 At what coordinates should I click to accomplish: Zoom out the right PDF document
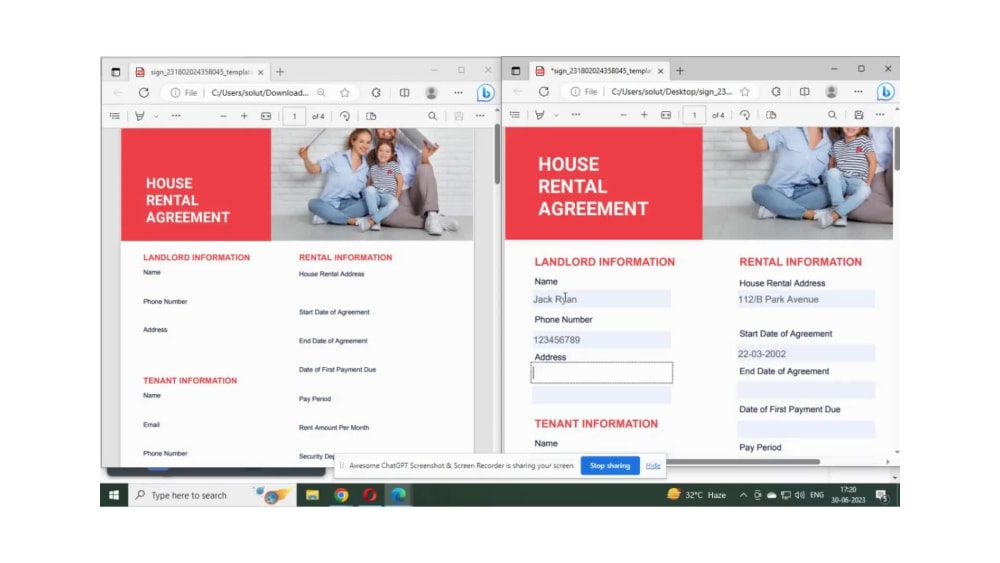tap(623, 115)
